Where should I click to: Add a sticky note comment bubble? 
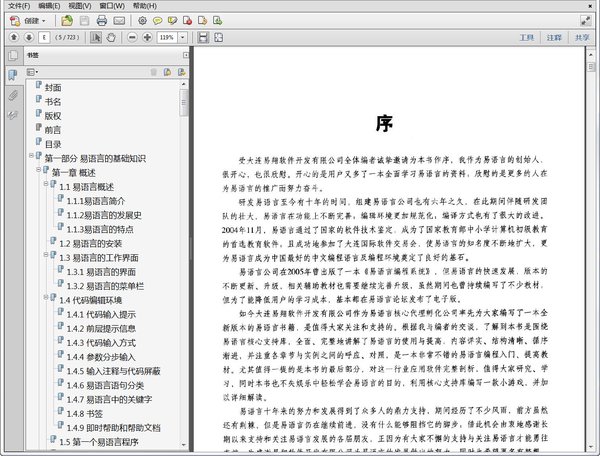(x=157, y=21)
